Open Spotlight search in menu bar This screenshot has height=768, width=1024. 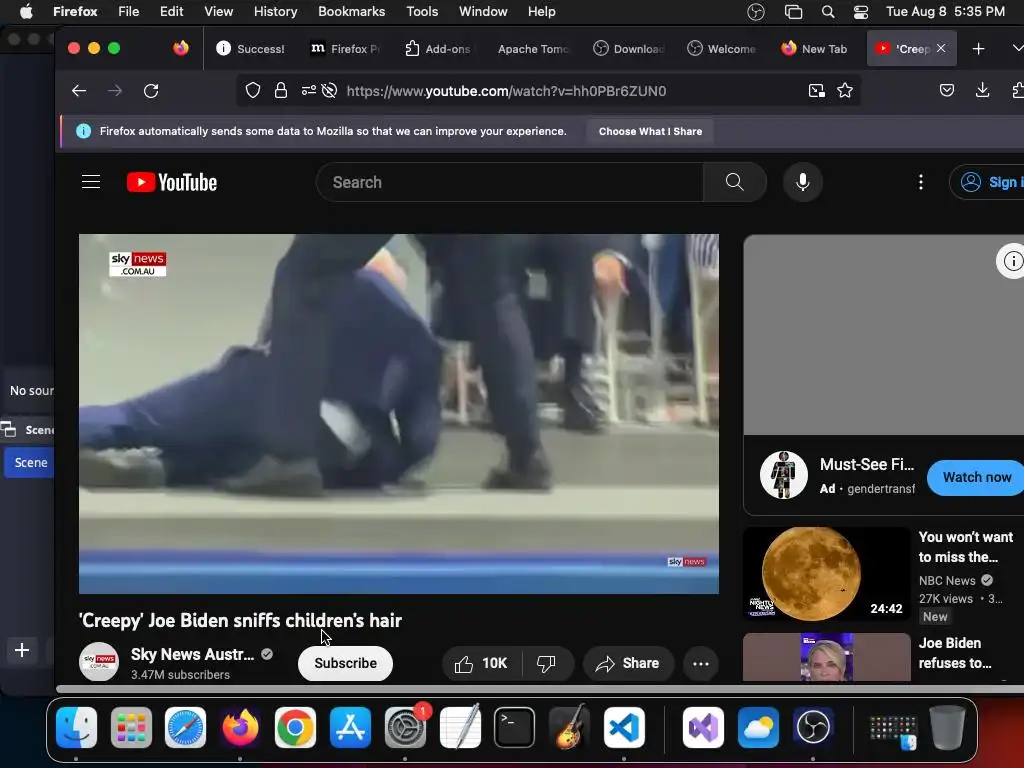828,11
